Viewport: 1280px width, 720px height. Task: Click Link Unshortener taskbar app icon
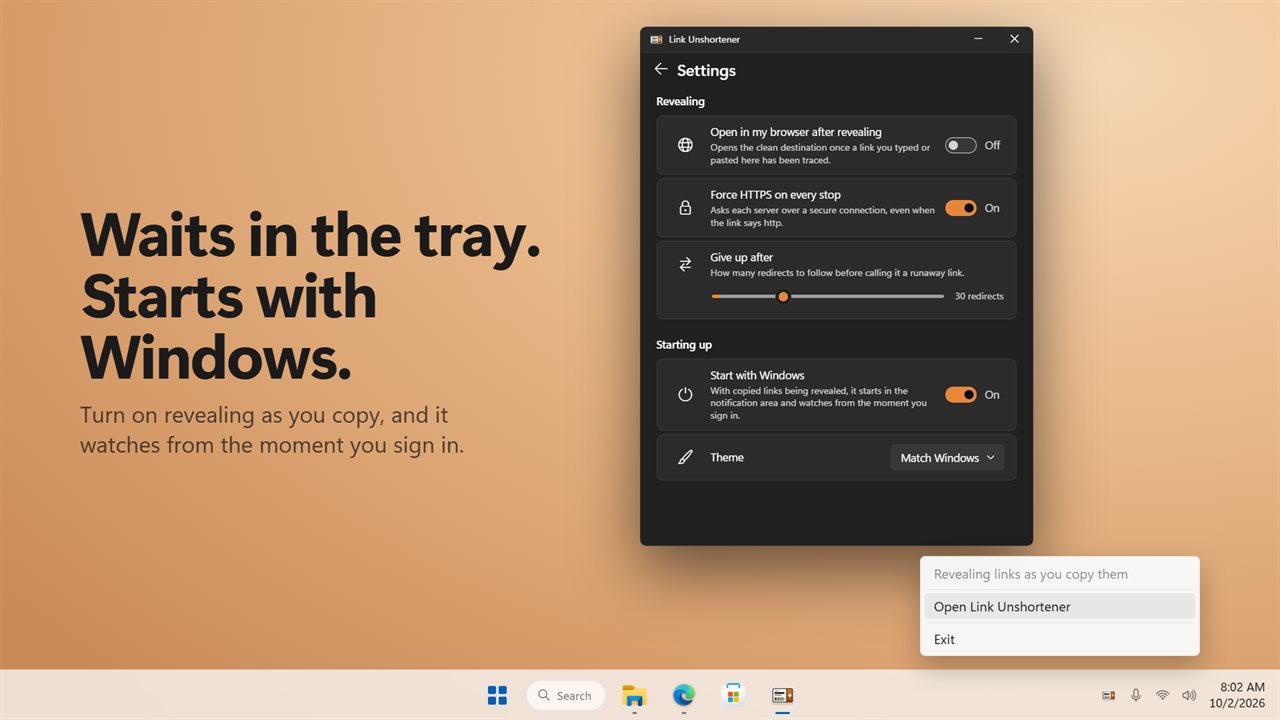(783, 695)
